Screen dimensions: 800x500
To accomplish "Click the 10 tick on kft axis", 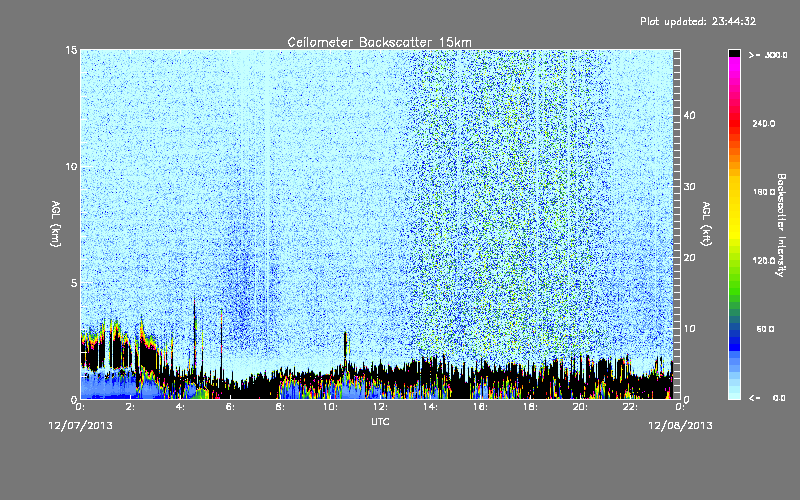I will 689,329.
